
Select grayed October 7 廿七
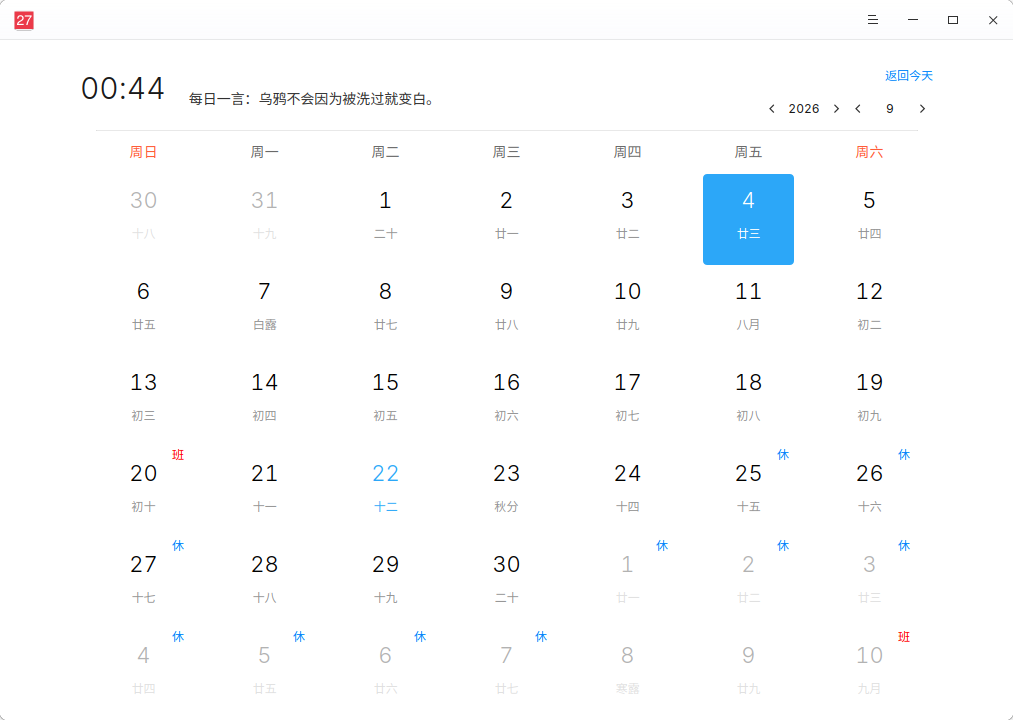click(506, 675)
